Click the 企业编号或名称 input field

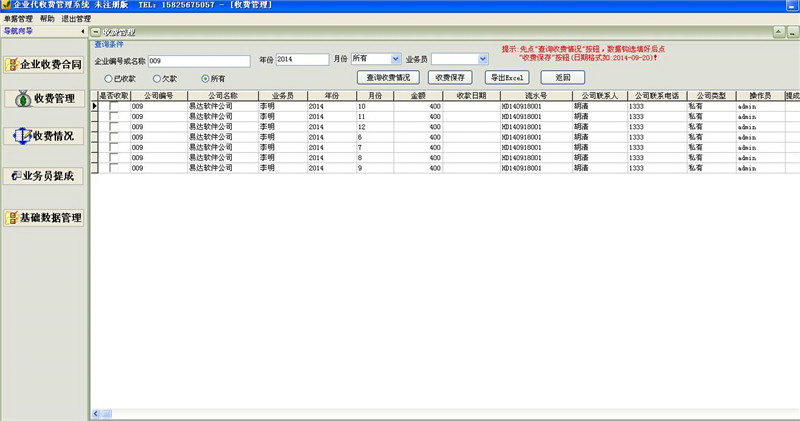tap(198, 60)
